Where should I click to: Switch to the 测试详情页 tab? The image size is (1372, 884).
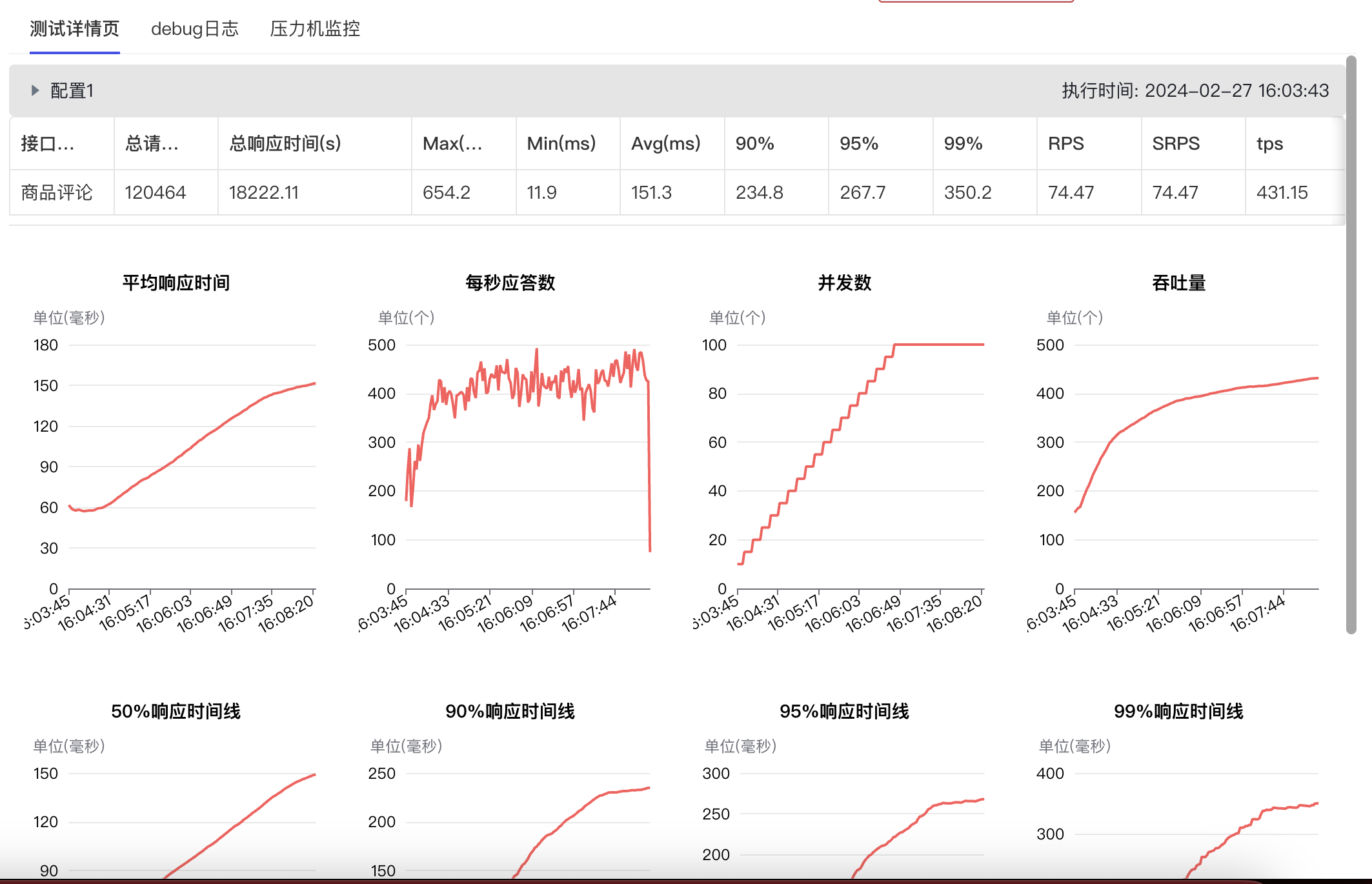pos(74,29)
